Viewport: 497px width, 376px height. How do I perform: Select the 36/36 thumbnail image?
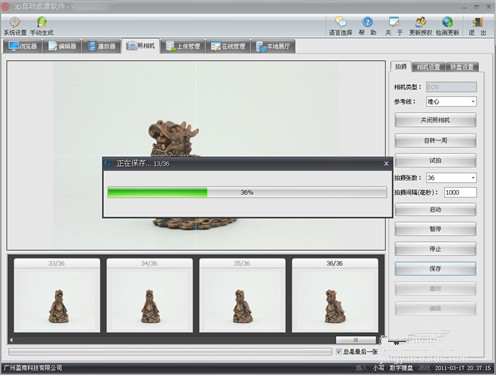tap(335, 295)
